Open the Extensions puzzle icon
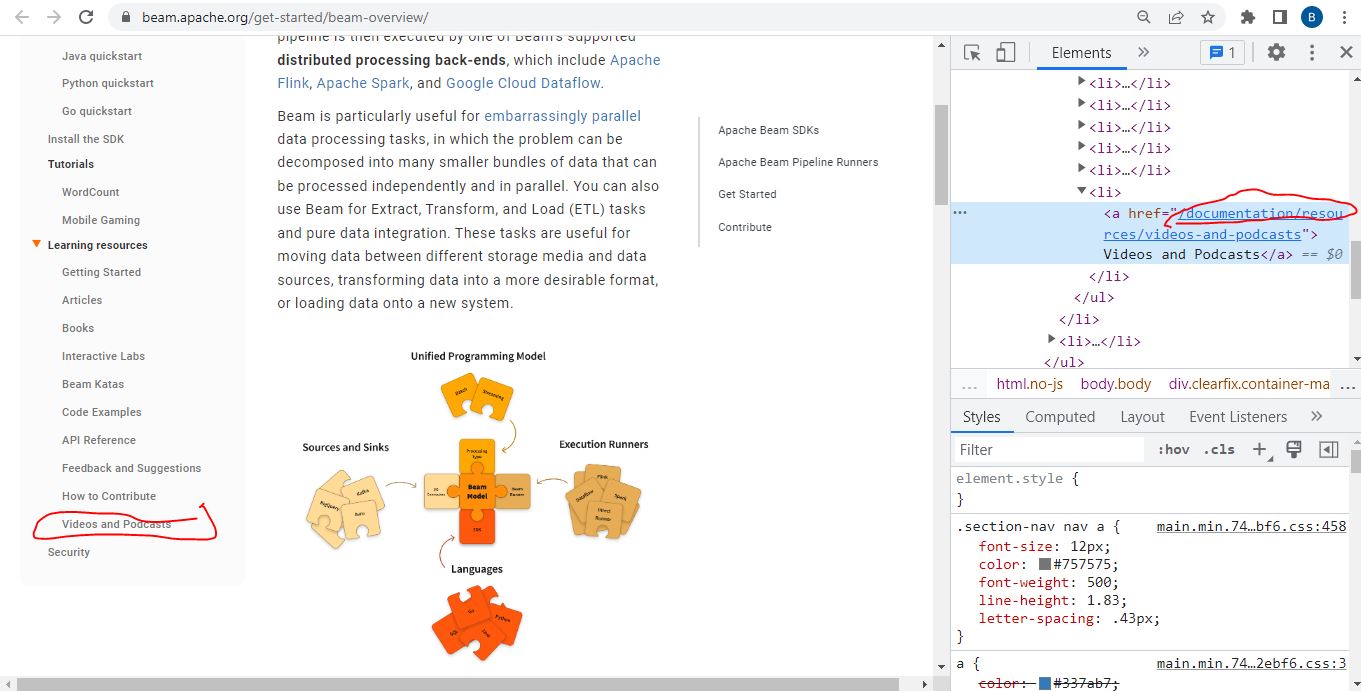 pyautogui.click(x=1247, y=17)
